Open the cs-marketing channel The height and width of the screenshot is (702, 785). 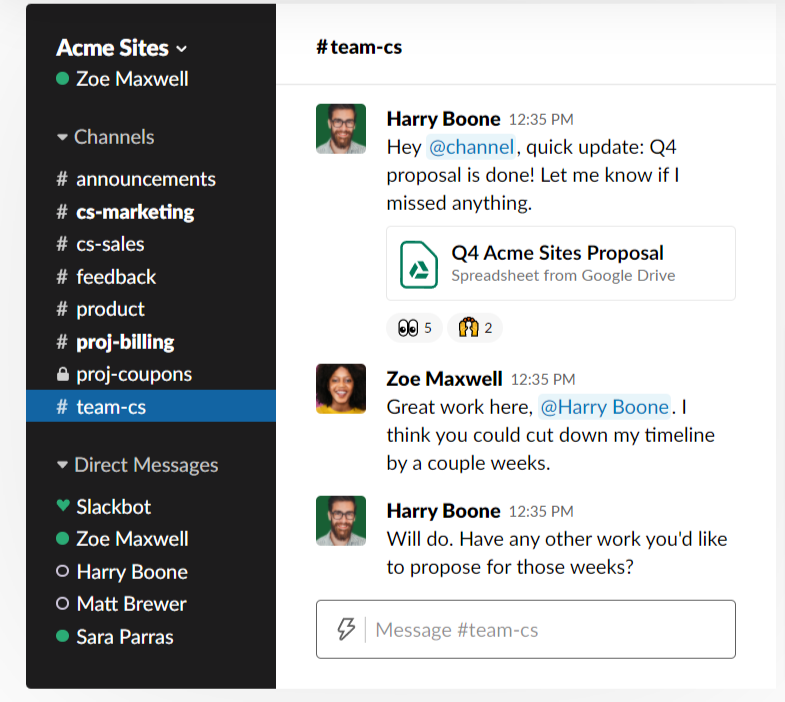pos(135,212)
